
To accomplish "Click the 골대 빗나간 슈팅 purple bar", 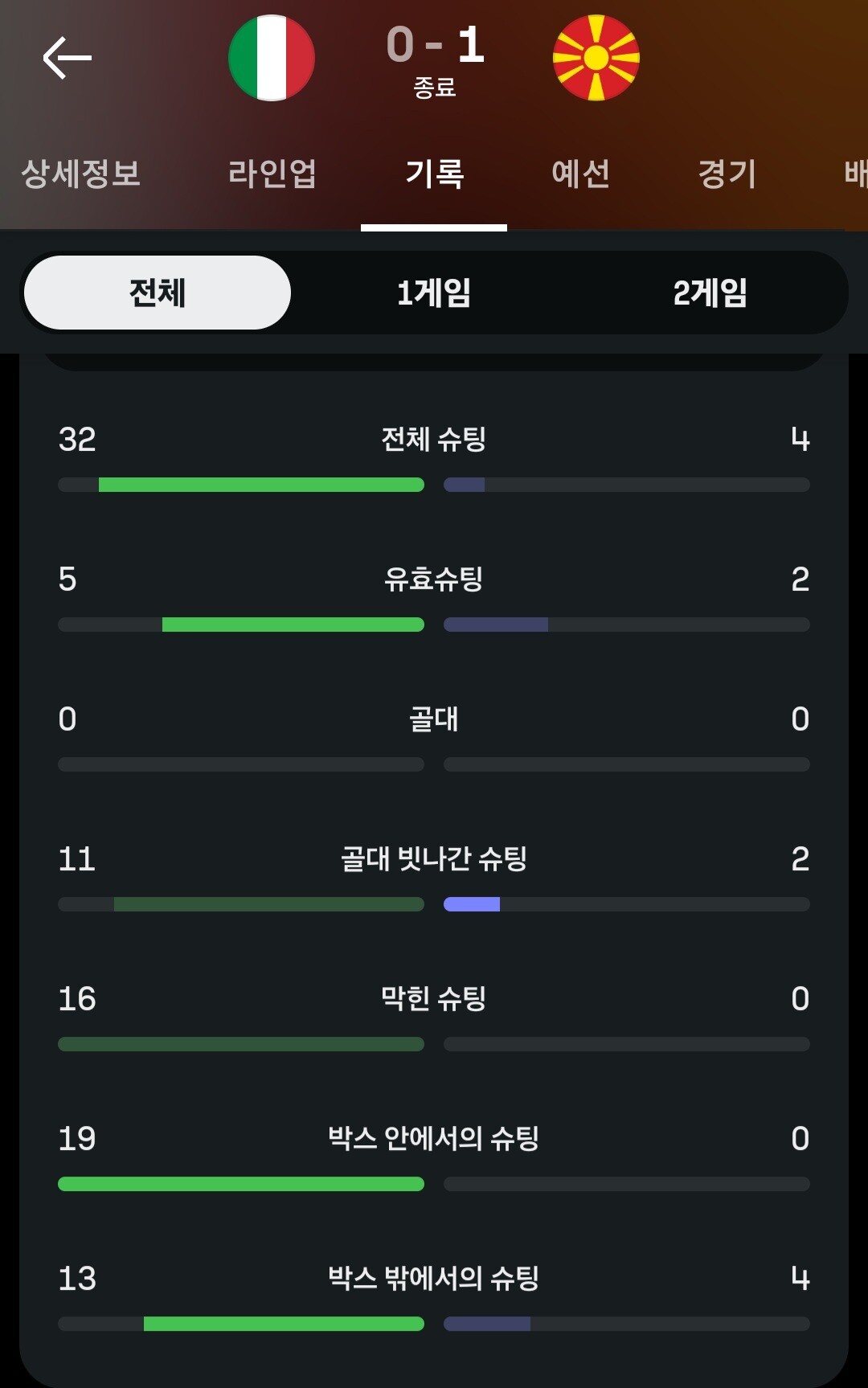I will 472,904.
